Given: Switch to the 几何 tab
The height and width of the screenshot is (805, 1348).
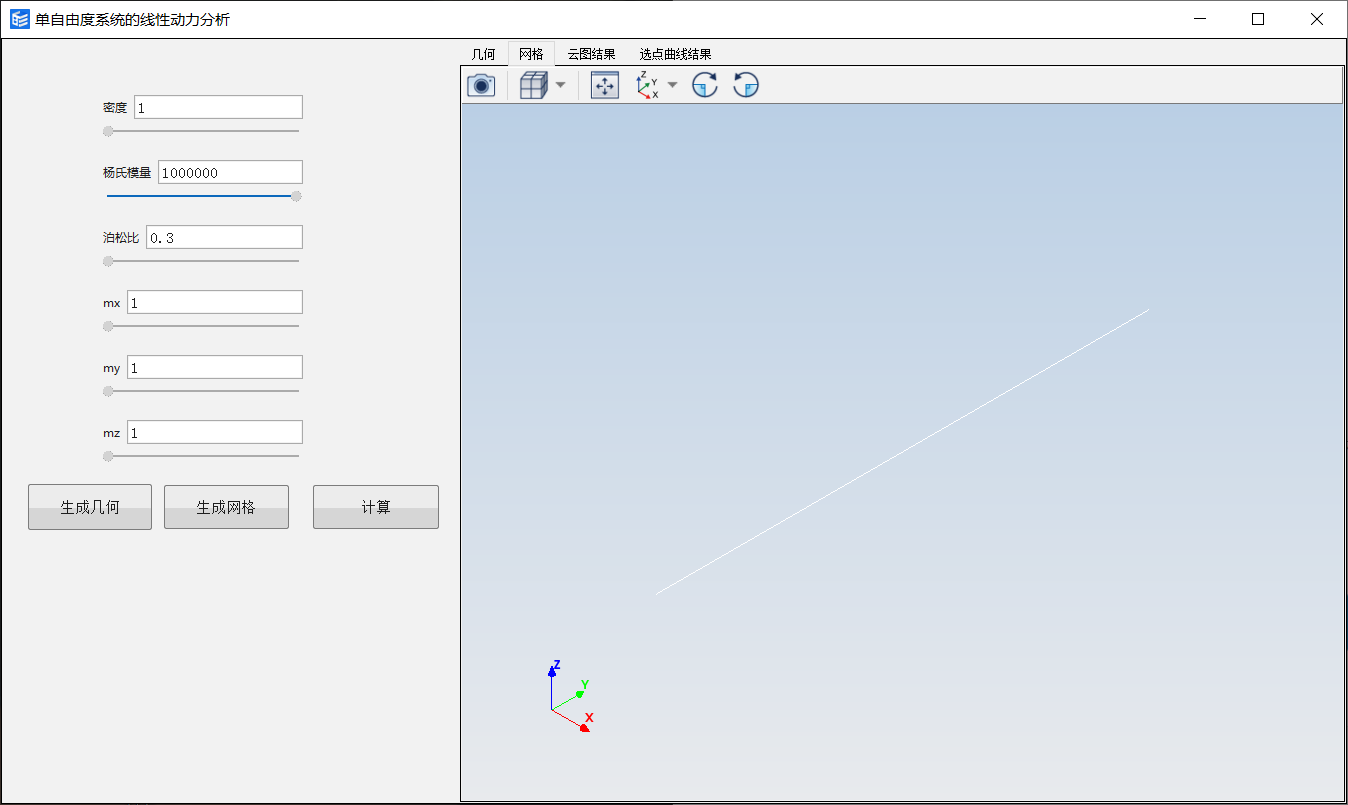Looking at the screenshot, I should tap(483, 54).
